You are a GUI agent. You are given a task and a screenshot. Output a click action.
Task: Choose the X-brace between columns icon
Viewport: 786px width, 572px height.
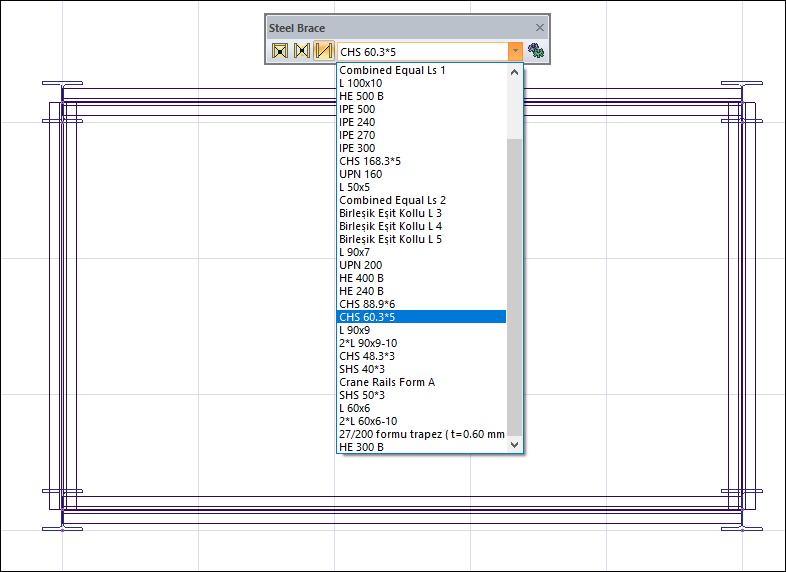pos(301,51)
